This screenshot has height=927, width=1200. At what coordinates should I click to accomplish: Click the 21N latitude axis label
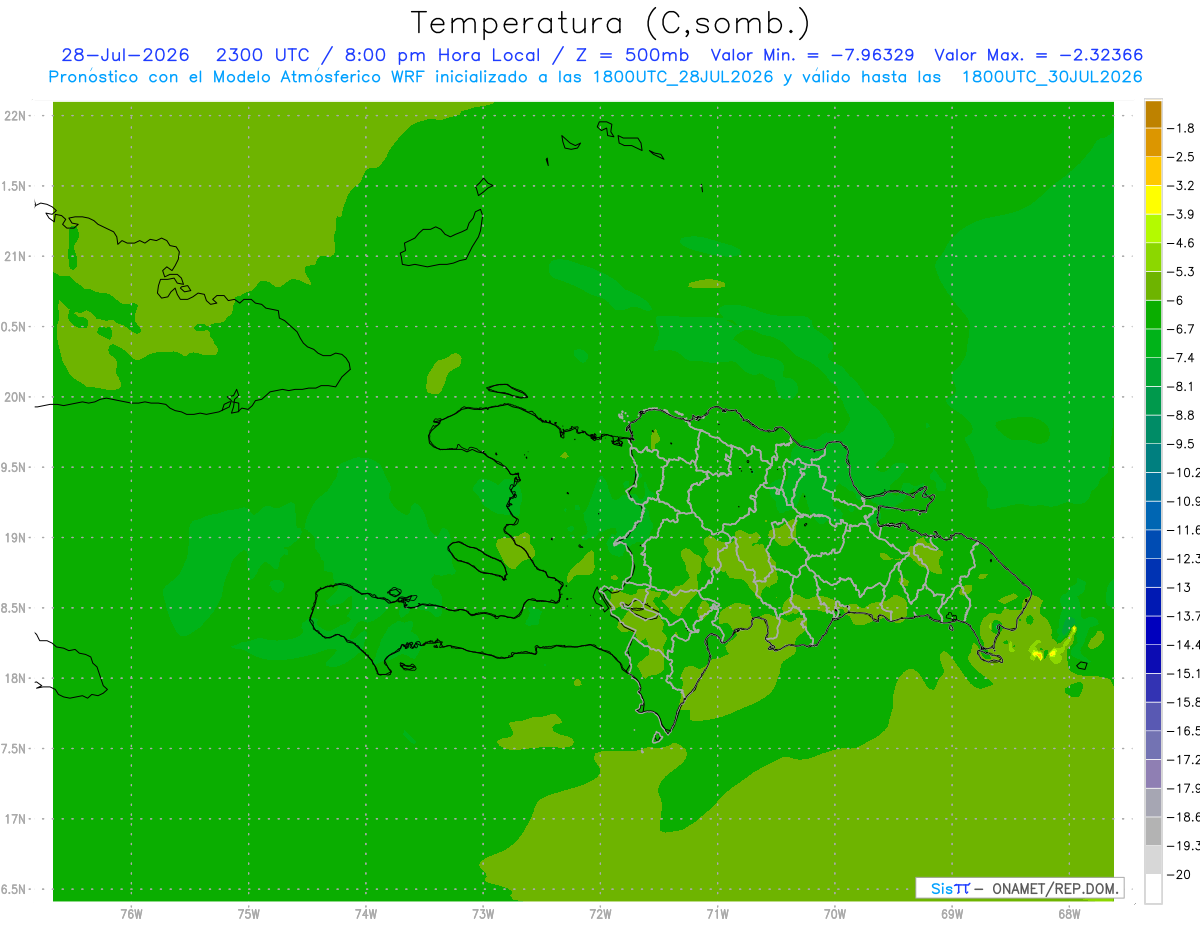pyautogui.click(x=17, y=257)
